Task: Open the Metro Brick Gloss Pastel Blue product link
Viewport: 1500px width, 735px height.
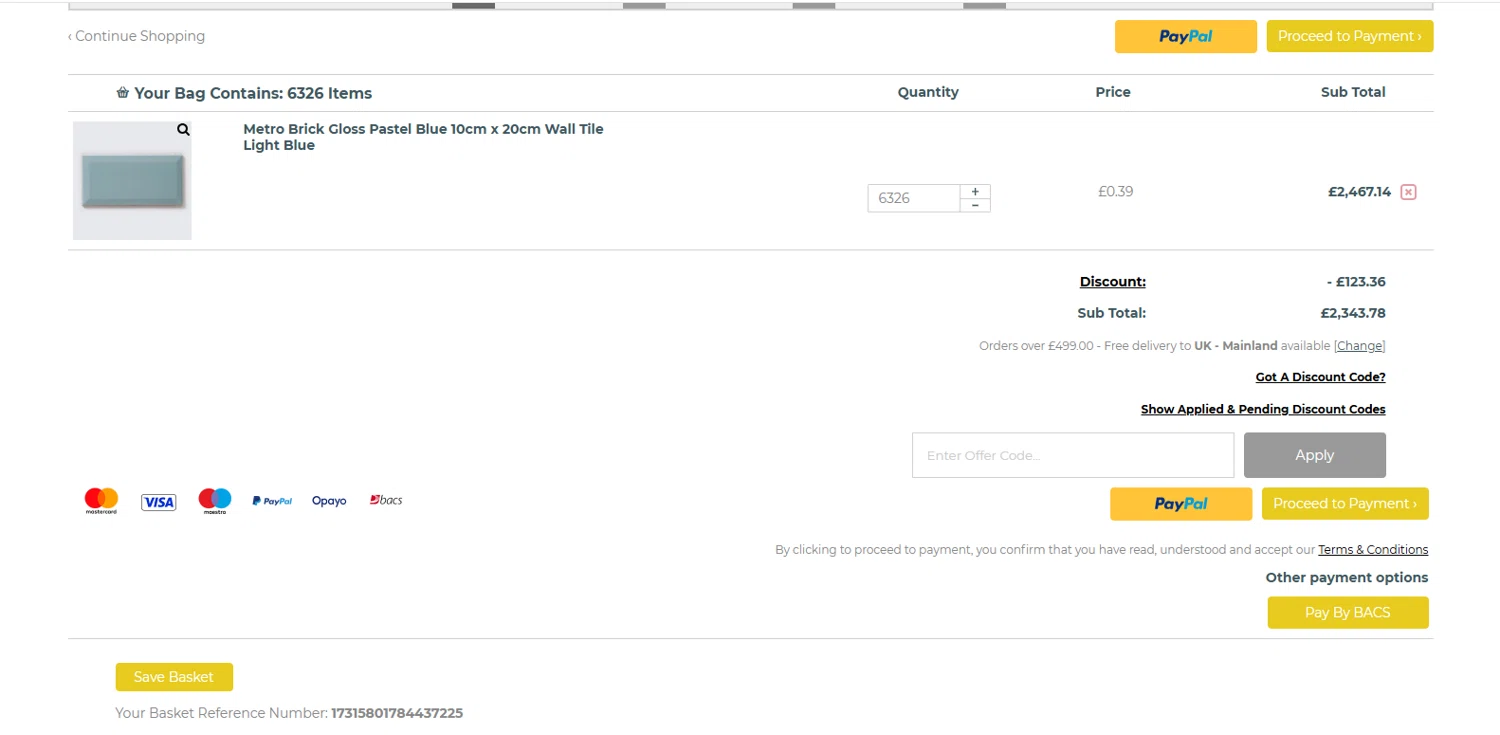Action: point(423,129)
